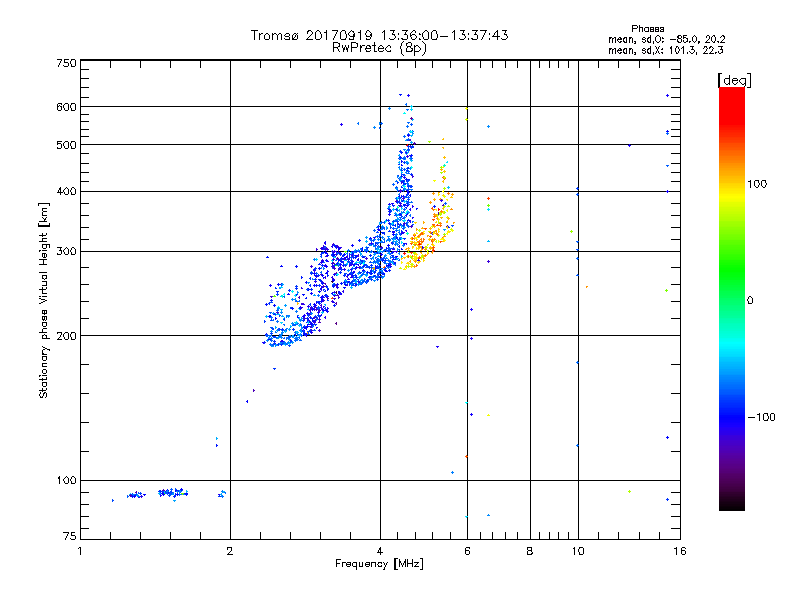
Task: Click the x-axis '6' tick label
Action: click(x=467, y=551)
